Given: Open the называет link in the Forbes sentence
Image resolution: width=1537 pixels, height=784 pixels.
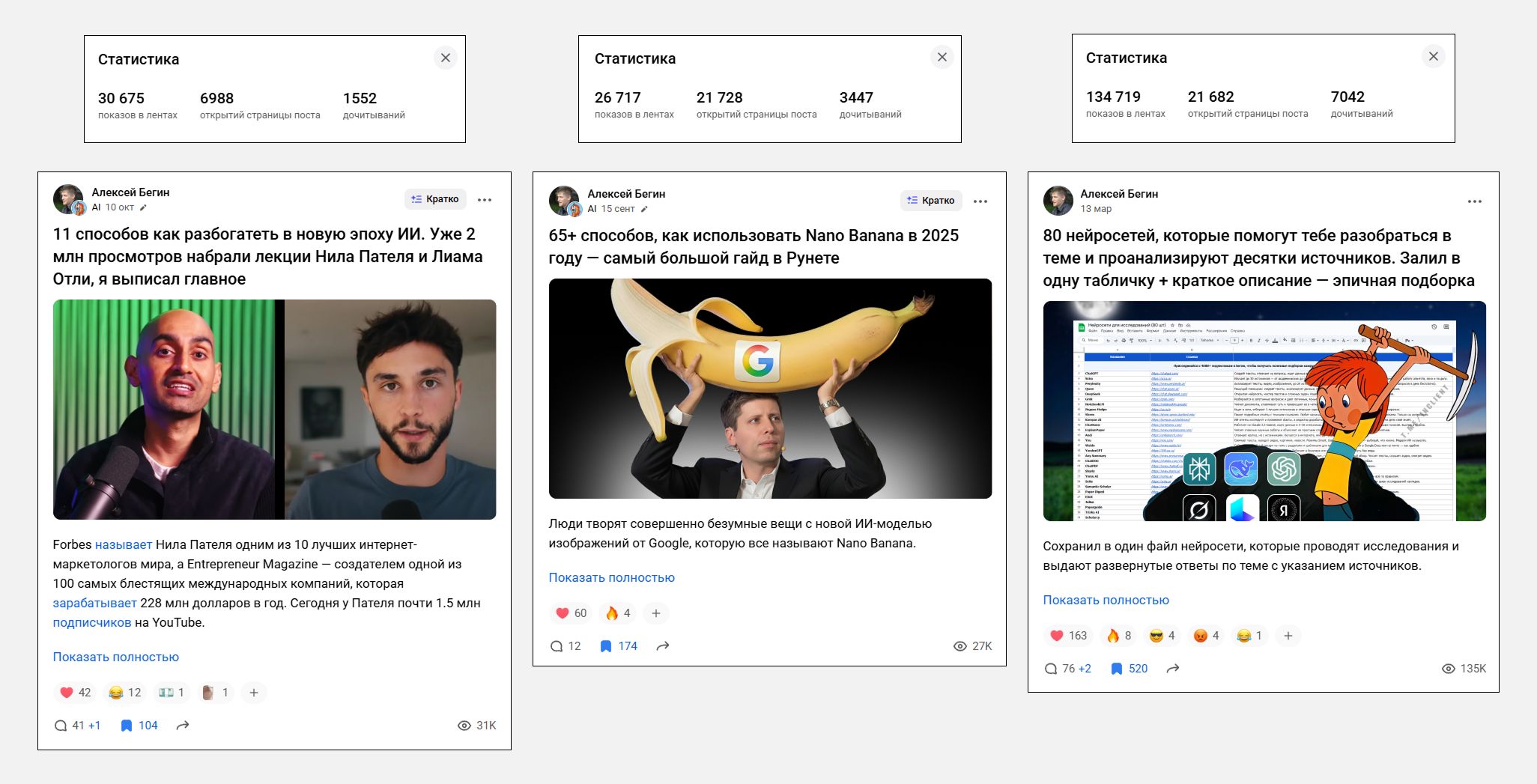Looking at the screenshot, I should pyautogui.click(x=123, y=544).
